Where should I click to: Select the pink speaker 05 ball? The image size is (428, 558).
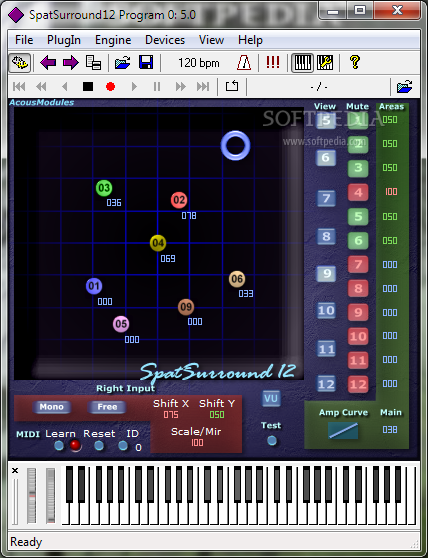[121, 324]
